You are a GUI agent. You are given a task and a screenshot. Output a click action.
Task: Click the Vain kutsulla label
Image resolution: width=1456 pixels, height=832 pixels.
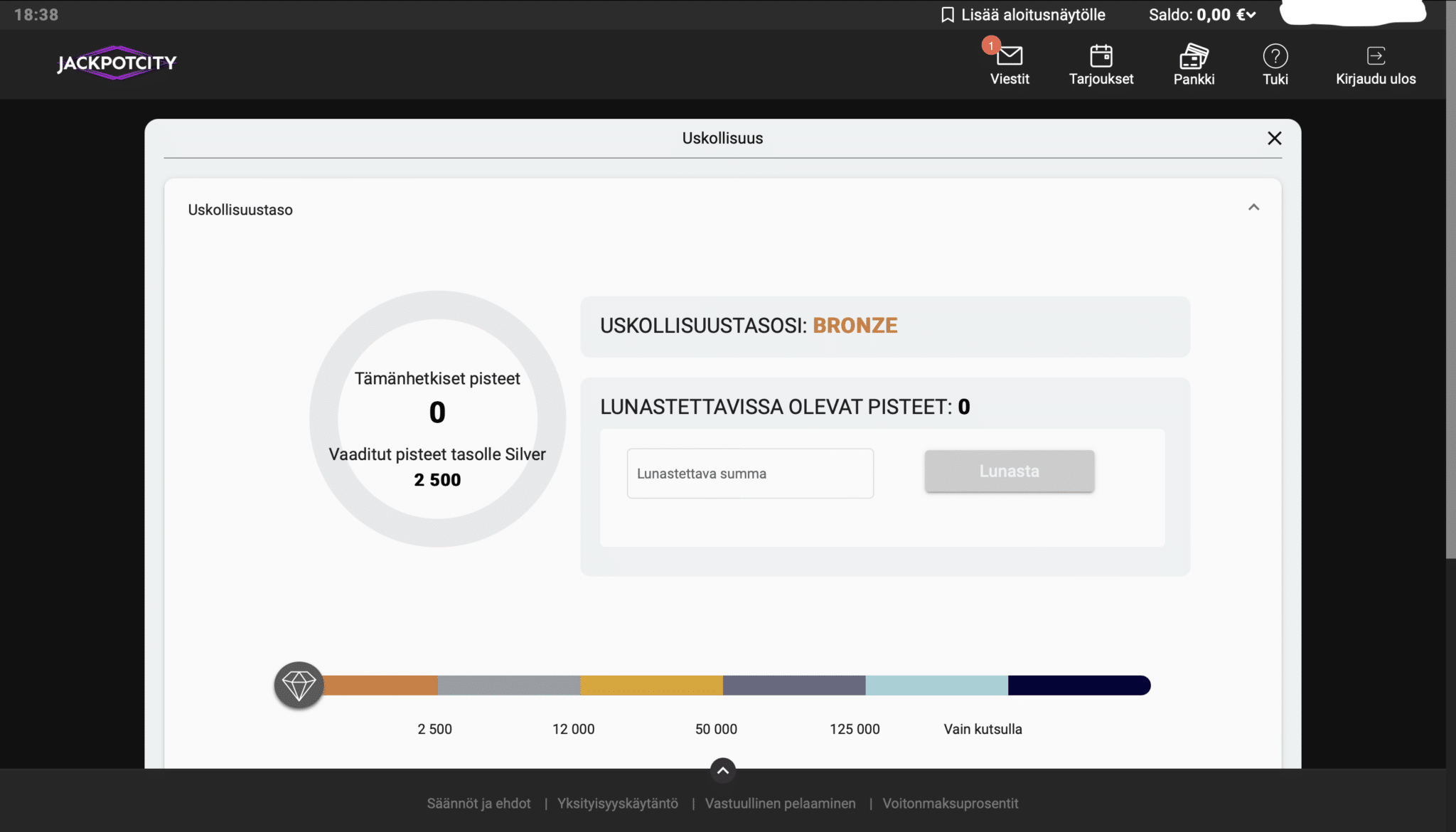983,729
